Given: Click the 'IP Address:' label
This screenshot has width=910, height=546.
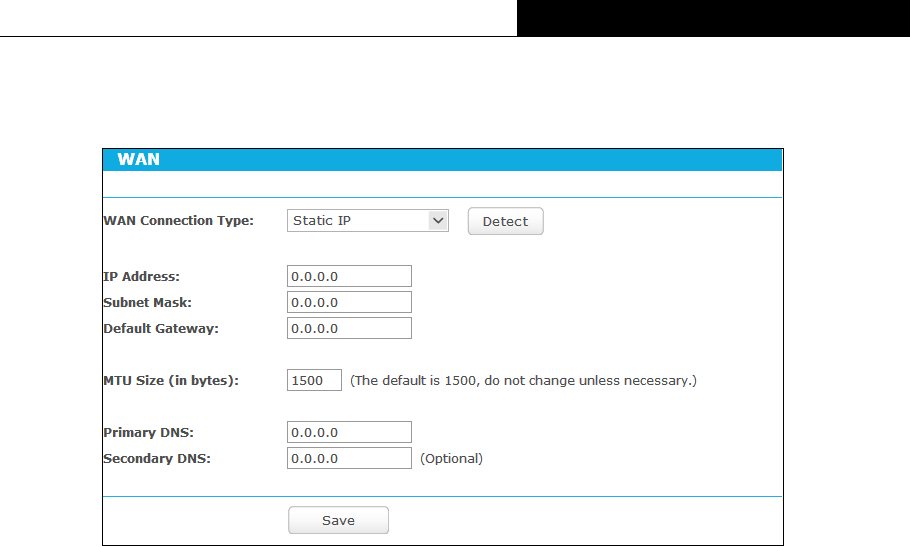Looking at the screenshot, I should (x=142, y=276).
